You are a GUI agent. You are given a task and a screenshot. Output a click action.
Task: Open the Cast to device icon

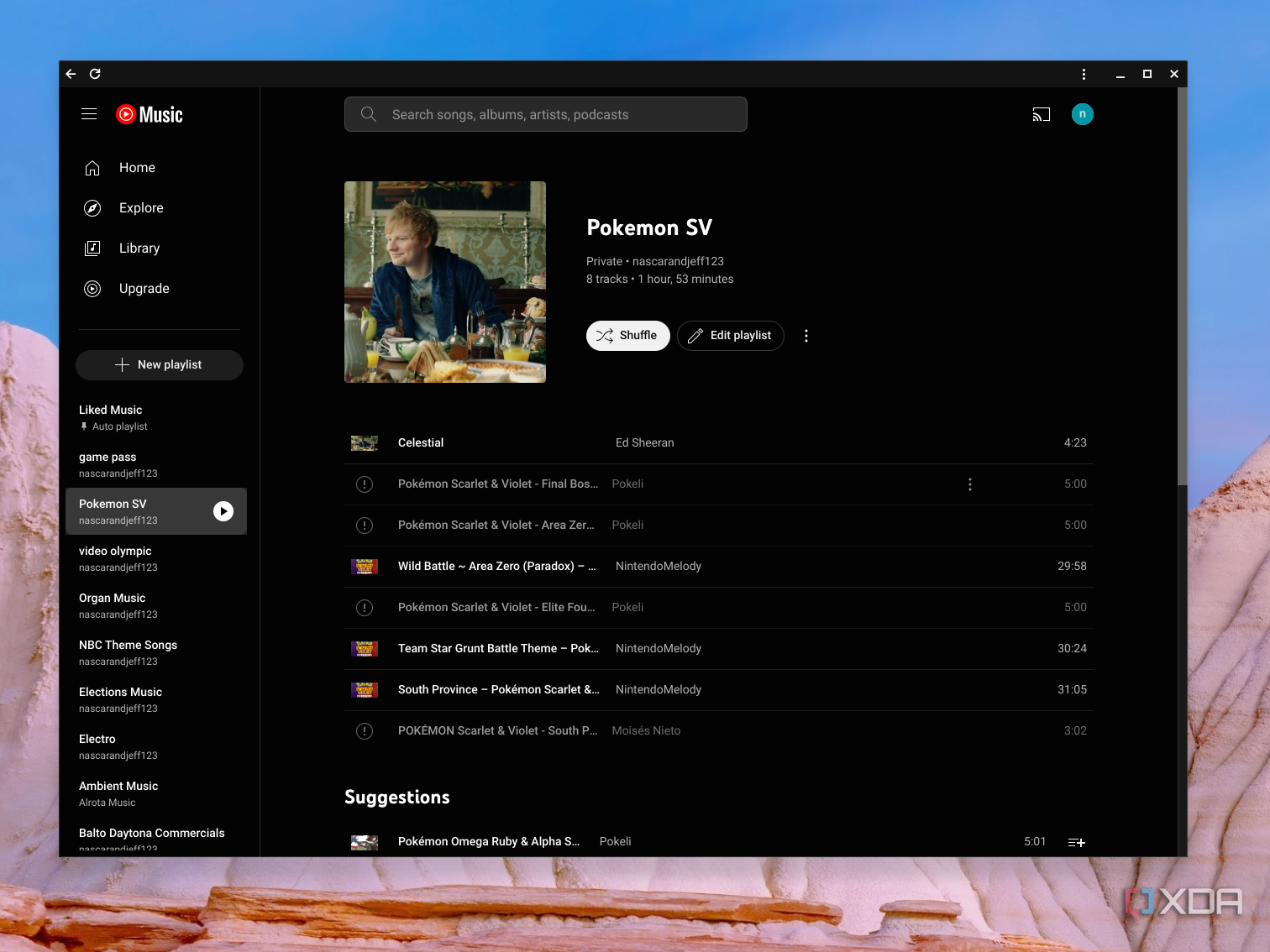pyautogui.click(x=1042, y=114)
